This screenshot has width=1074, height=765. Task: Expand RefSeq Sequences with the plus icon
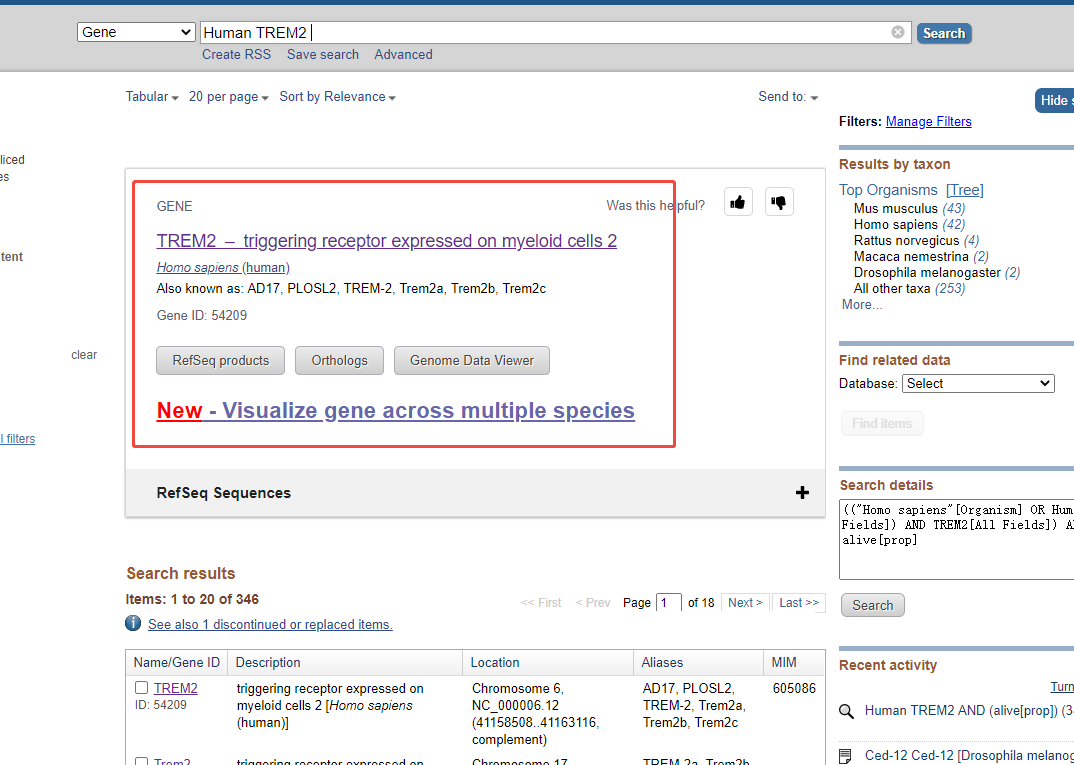(x=801, y=492)
